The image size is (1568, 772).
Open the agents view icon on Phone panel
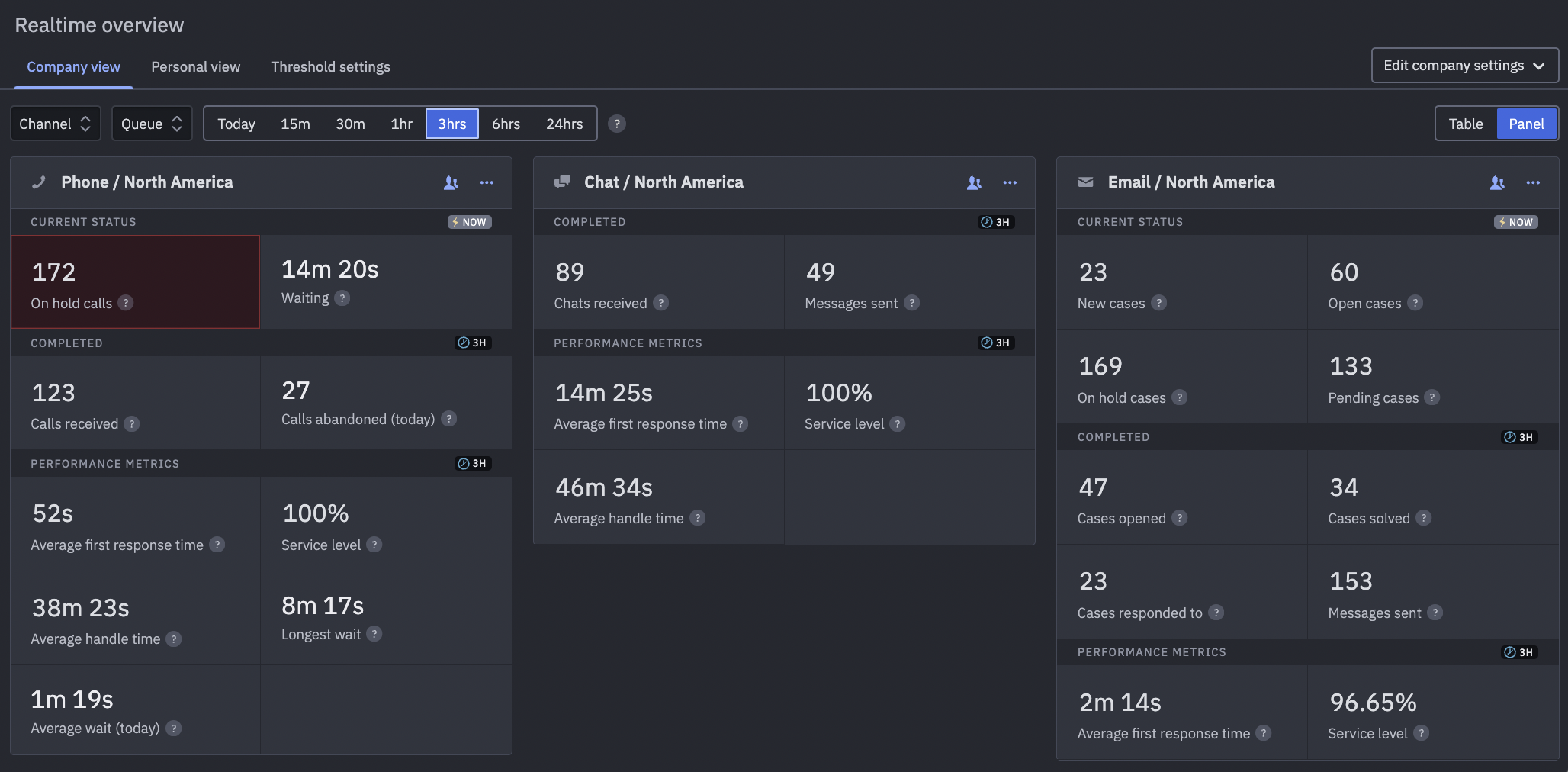click(451, 183)
